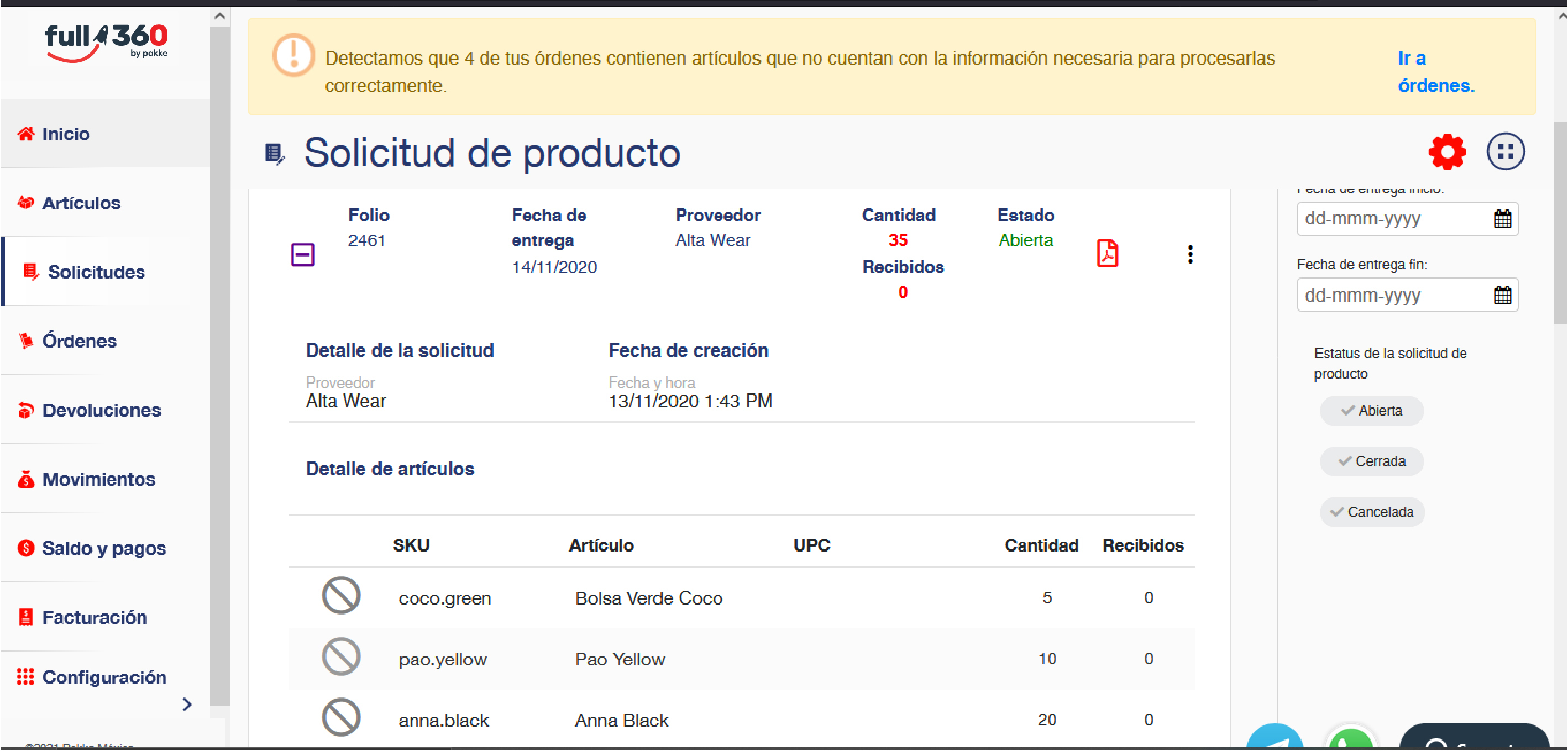1568x751 pixels.
Task: Click the Órdenes tag icon
Action: point(25,341)
